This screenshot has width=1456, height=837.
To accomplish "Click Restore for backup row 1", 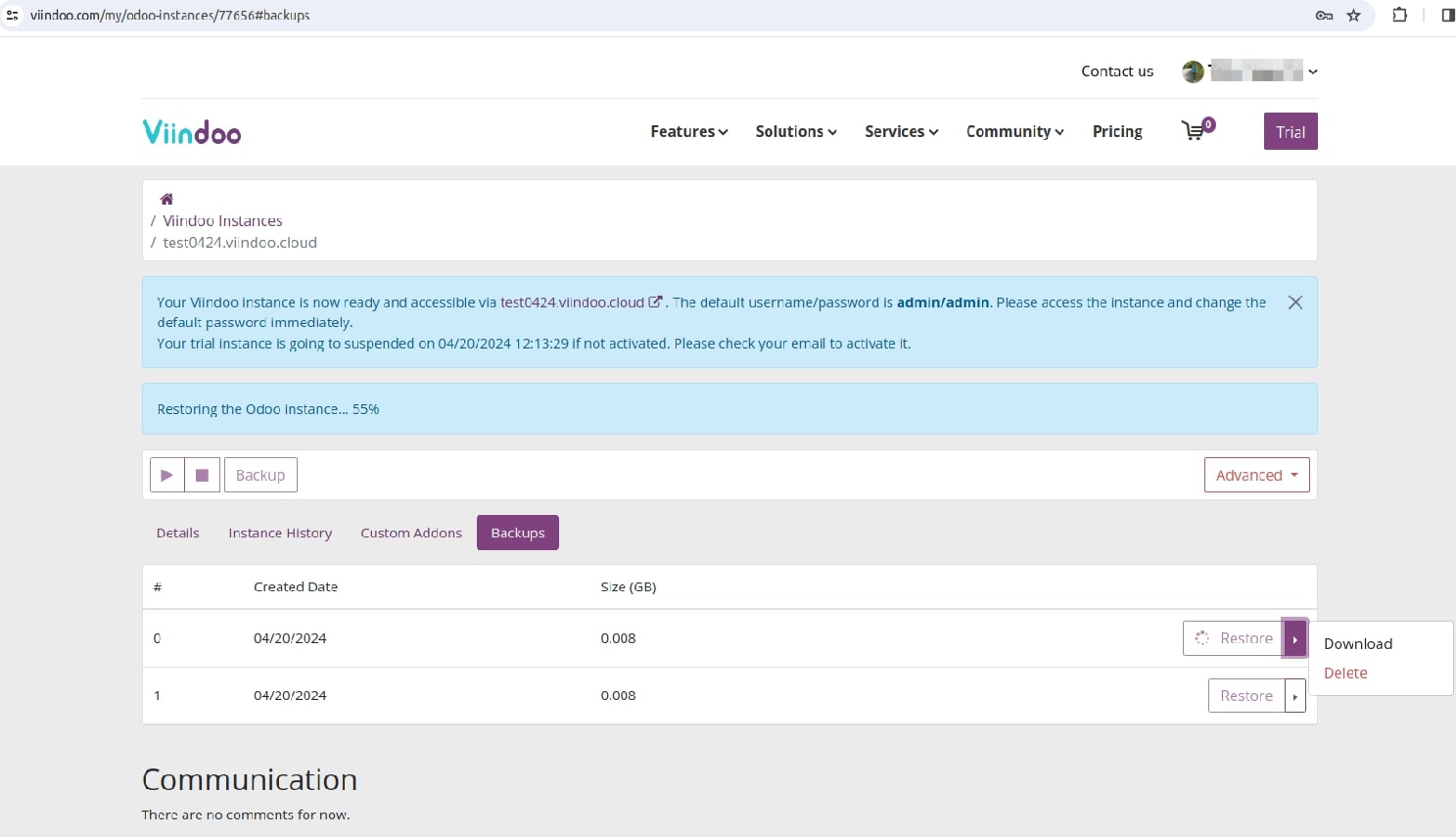I will click(x=1246, y=696).
